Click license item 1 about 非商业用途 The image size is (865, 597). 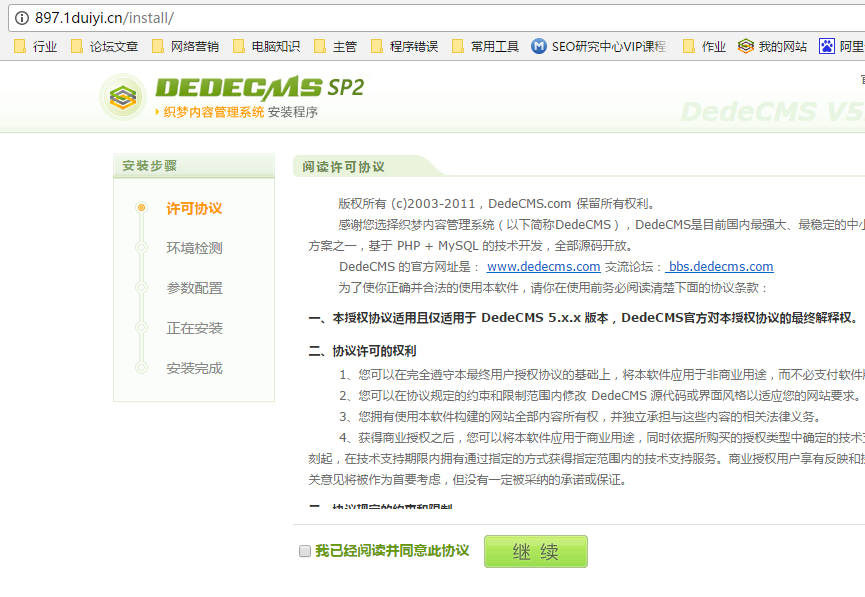pyautogui.click(x=602, y=375)
